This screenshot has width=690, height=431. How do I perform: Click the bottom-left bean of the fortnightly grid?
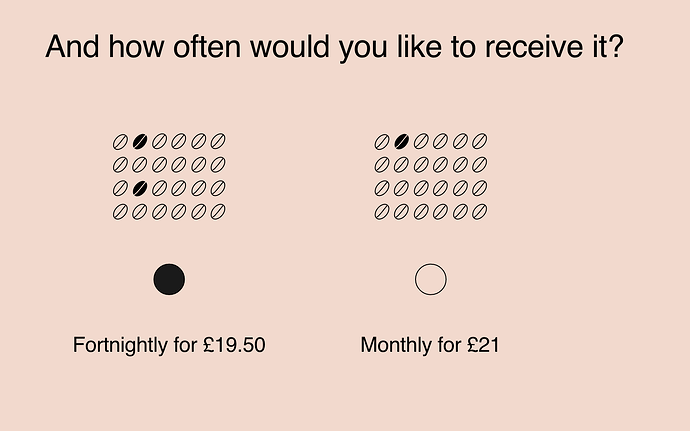tap(121, 212)
